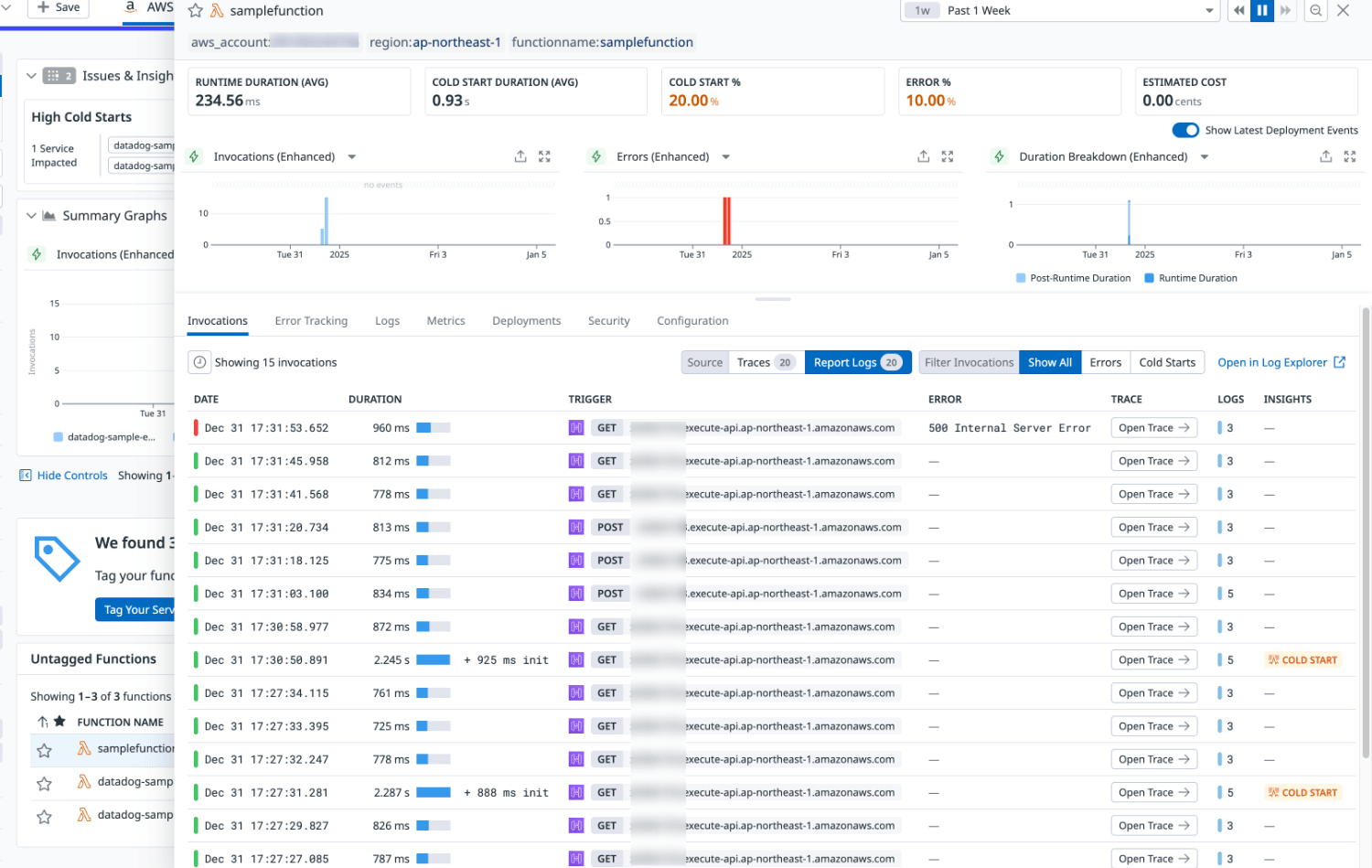
Task: Click the COLD START badge on 17:30:50.891 row
Action: coord(1302,659)
